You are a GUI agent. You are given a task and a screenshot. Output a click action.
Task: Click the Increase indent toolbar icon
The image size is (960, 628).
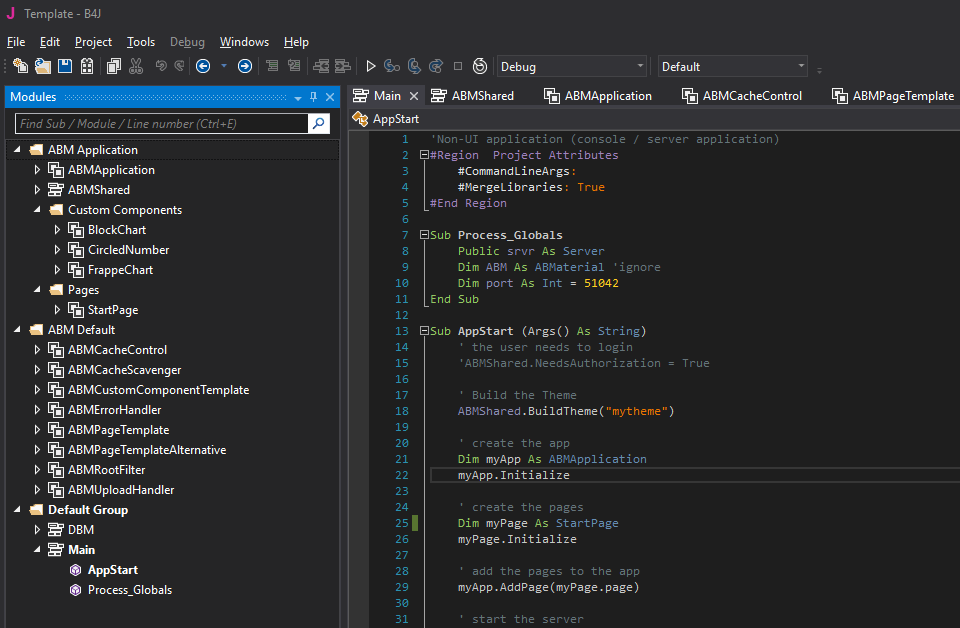343,66
